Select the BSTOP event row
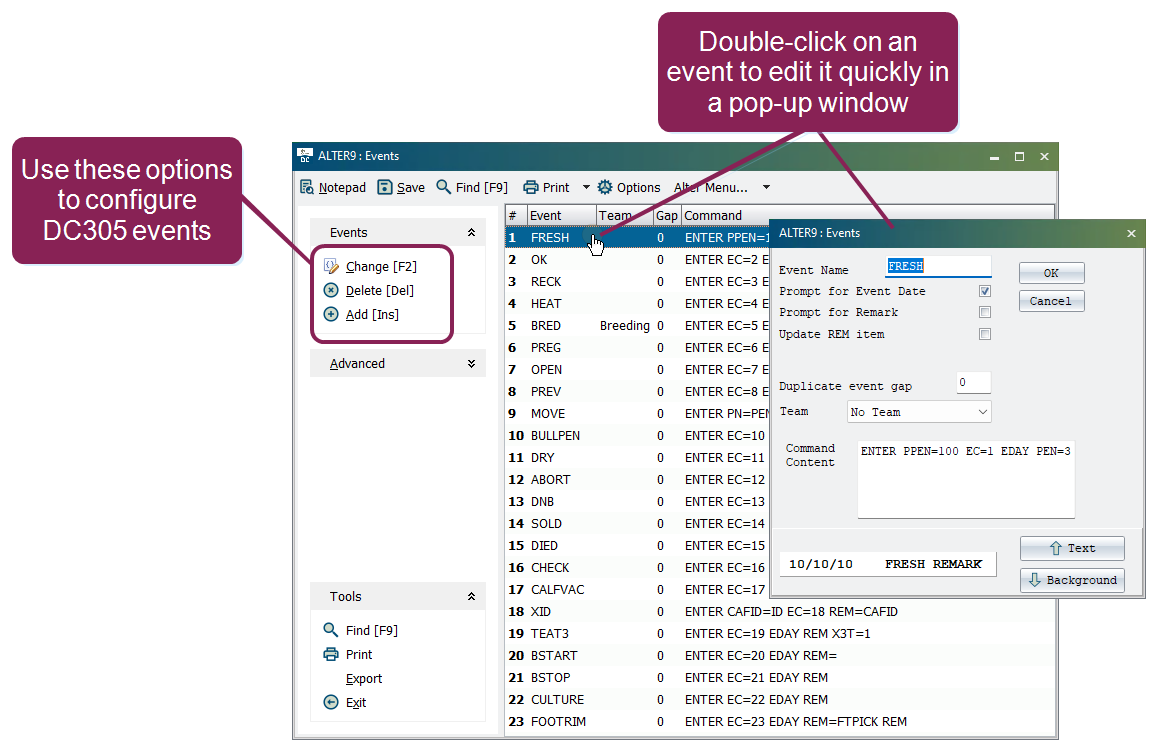 tap(780, 677)
